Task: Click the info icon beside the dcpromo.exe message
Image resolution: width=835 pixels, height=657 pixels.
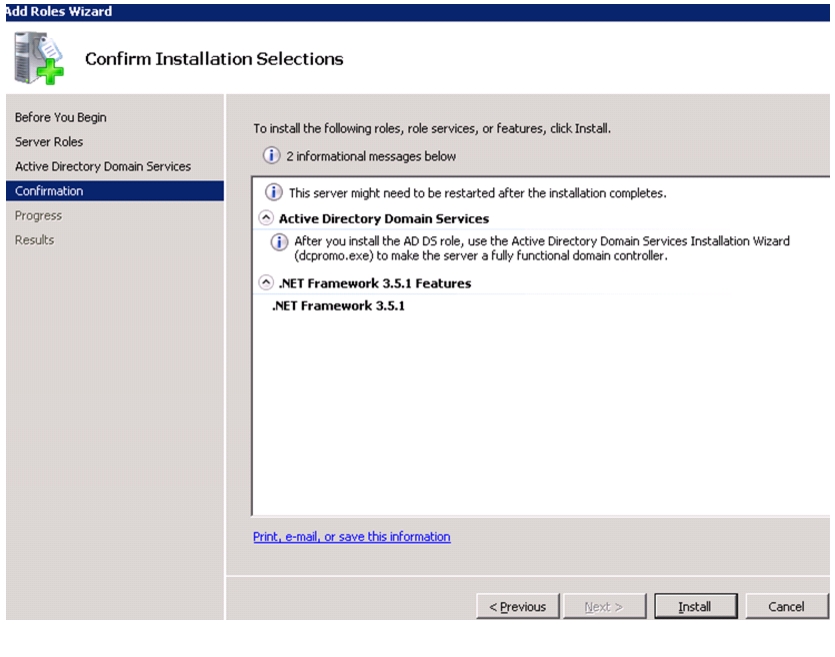Action: [x=279, y=242]
